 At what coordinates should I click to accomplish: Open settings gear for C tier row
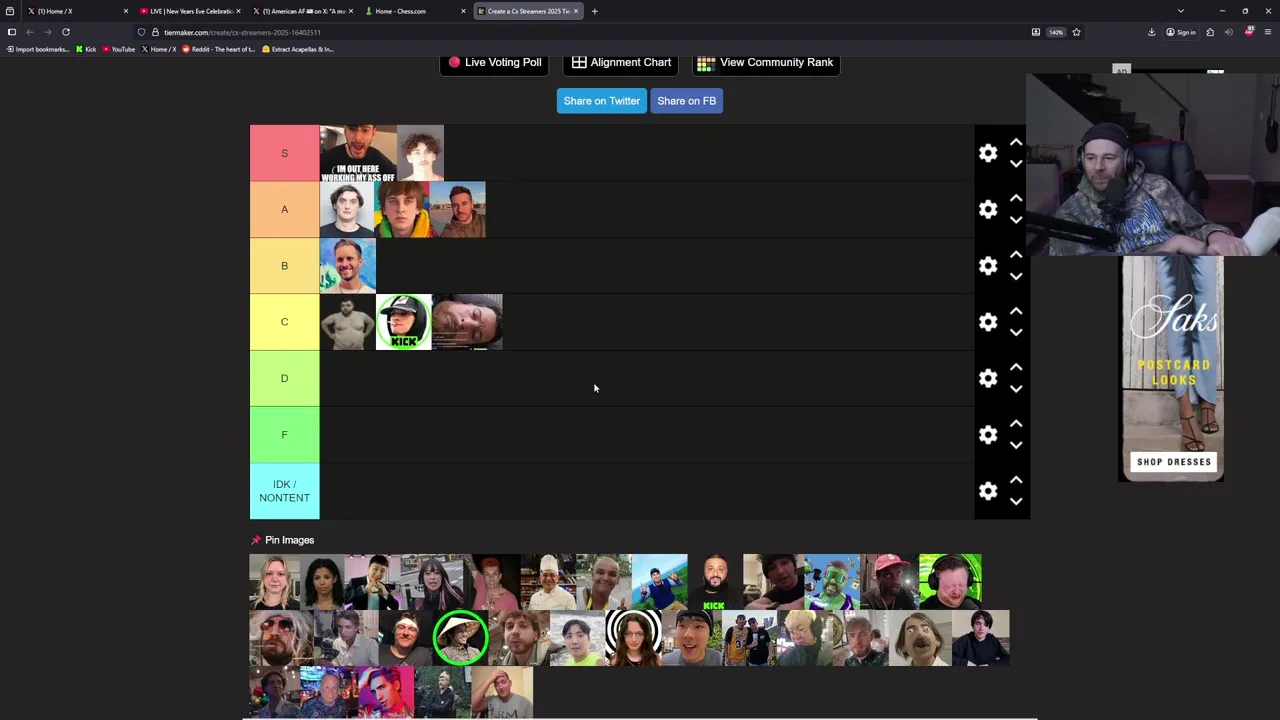click(x=988, y=322)
